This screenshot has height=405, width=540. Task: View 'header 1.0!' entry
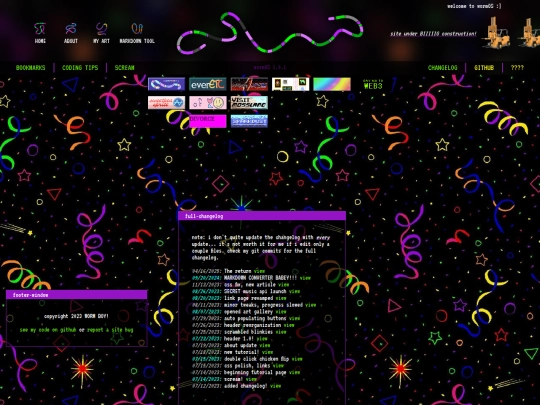click(x=262, y=339)
